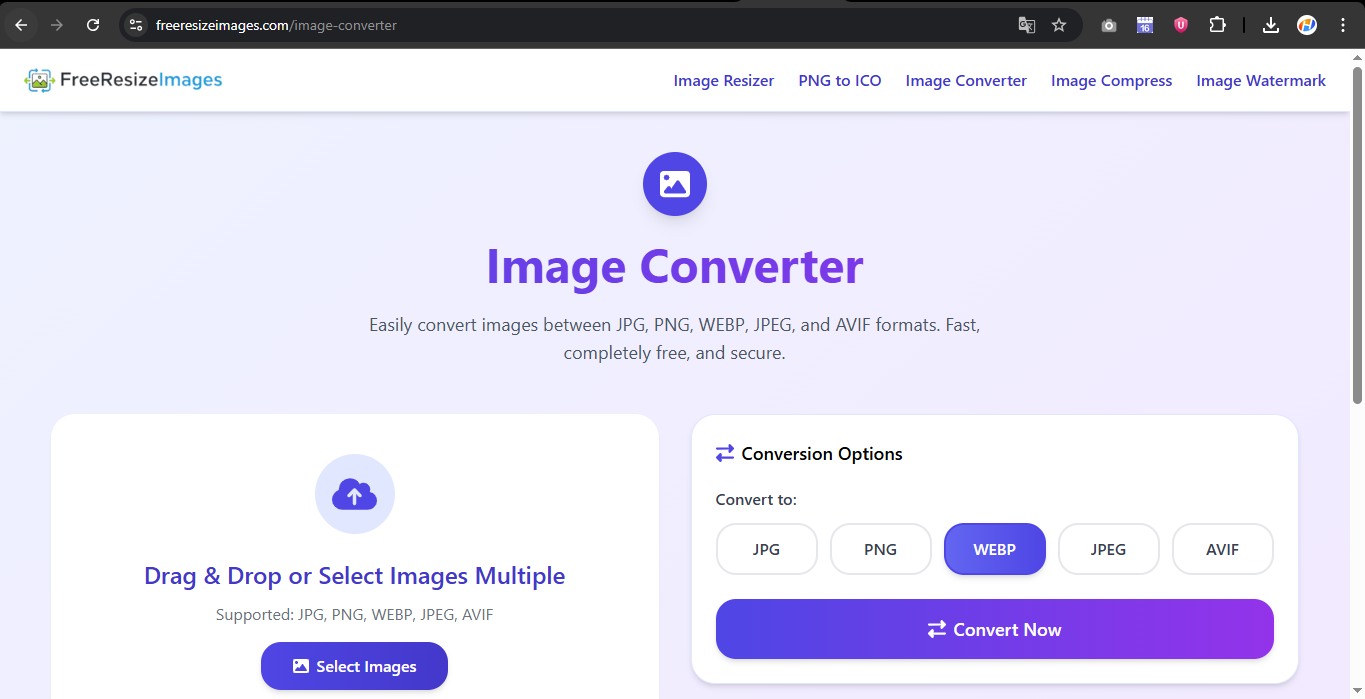Click the translate page icon
Screen dimensions: 1365x699
(x=1027, y=25)
